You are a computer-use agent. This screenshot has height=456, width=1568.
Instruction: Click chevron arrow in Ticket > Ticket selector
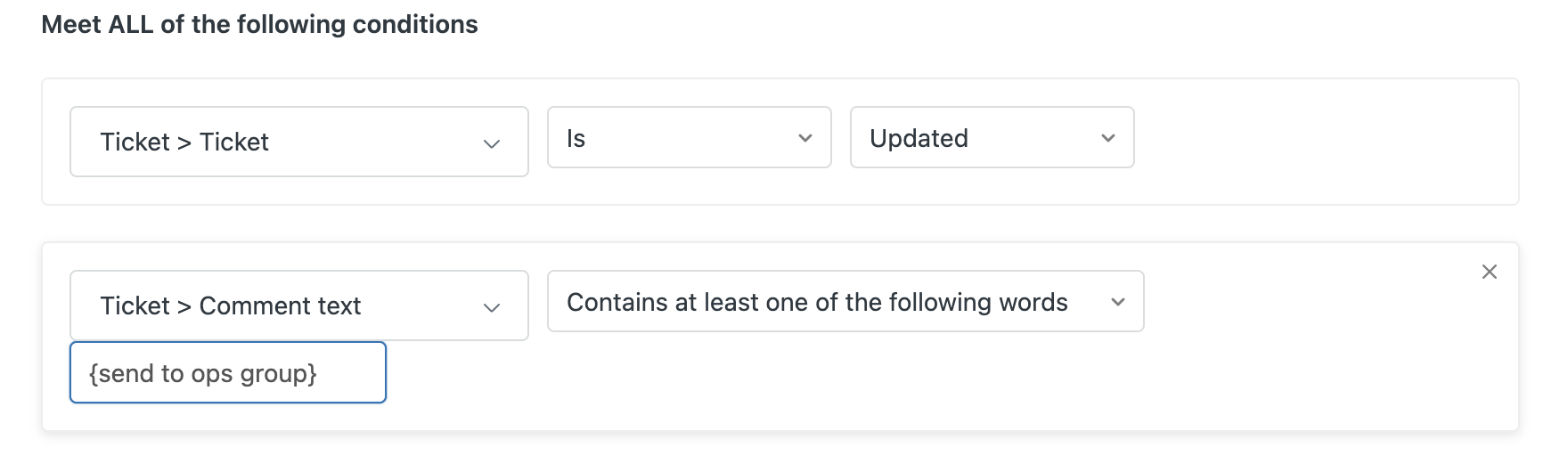click(492, 143)
